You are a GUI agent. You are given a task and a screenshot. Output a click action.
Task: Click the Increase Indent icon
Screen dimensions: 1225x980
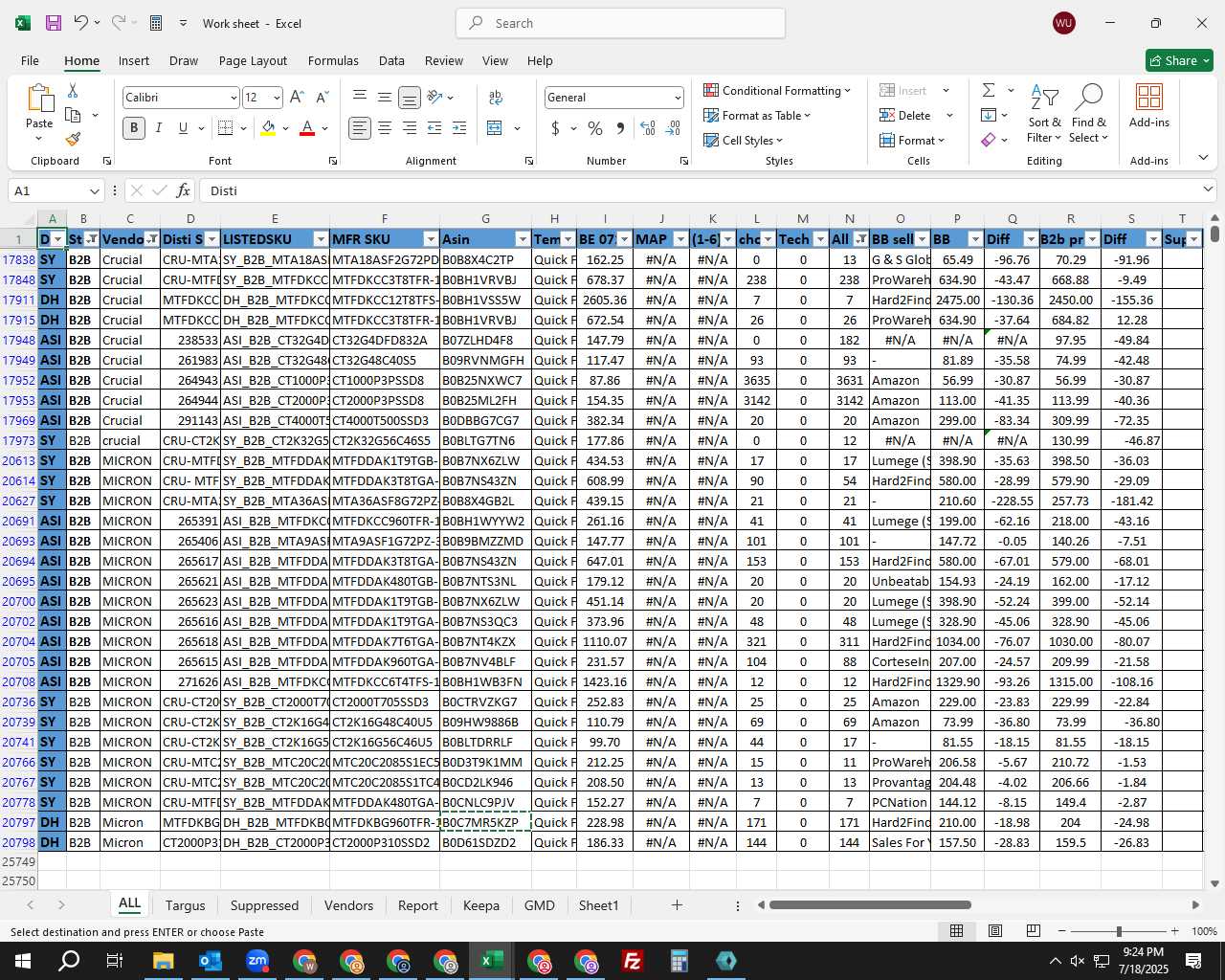pos(459,128)
